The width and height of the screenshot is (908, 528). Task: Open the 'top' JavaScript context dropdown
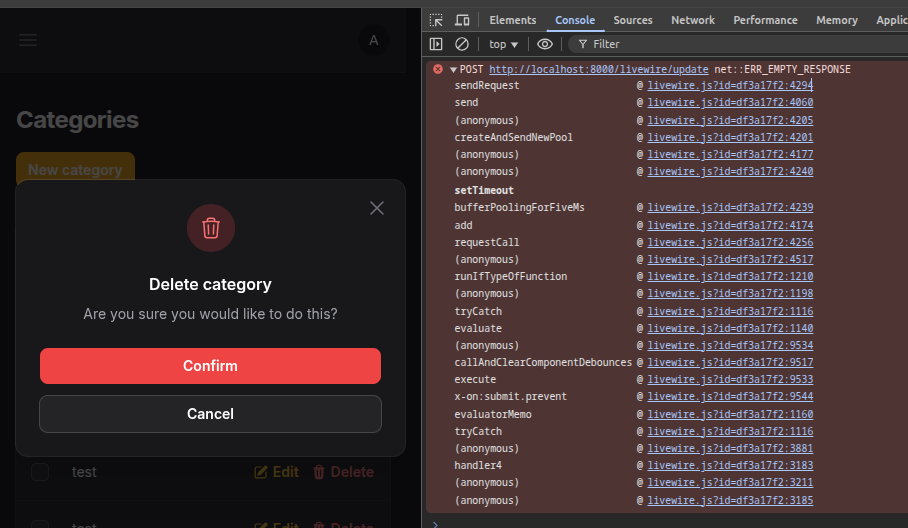coord(503,44)
